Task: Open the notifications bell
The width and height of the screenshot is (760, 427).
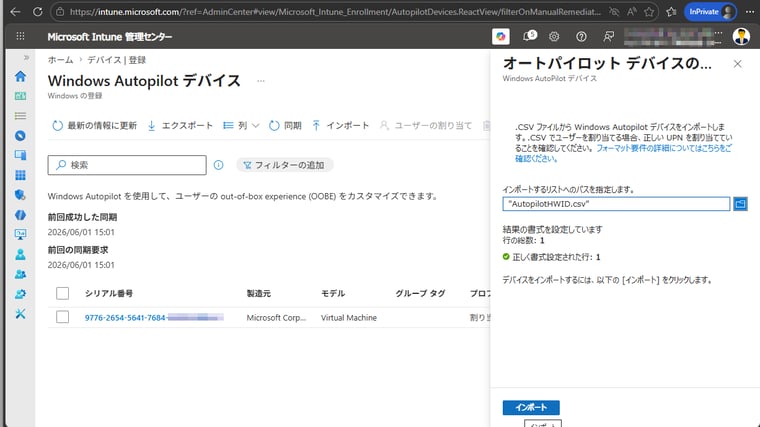Action: point(529,36)
